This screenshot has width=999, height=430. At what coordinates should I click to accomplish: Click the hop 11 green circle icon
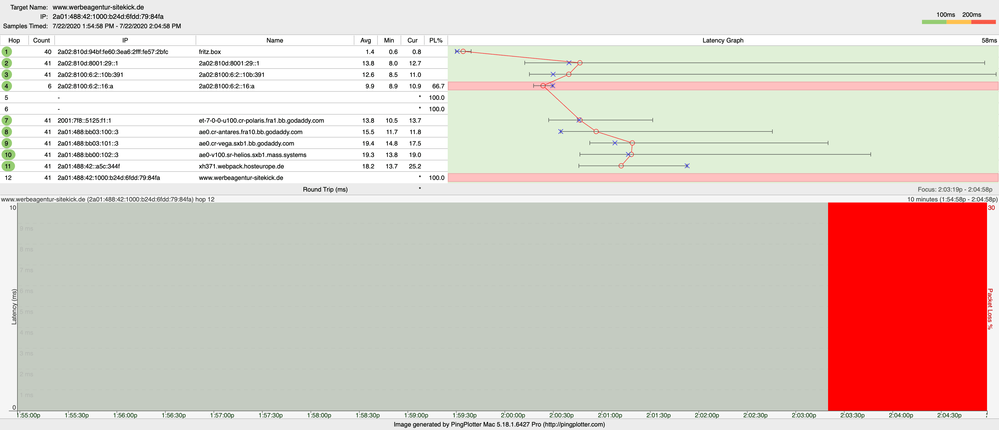point(6,166)
